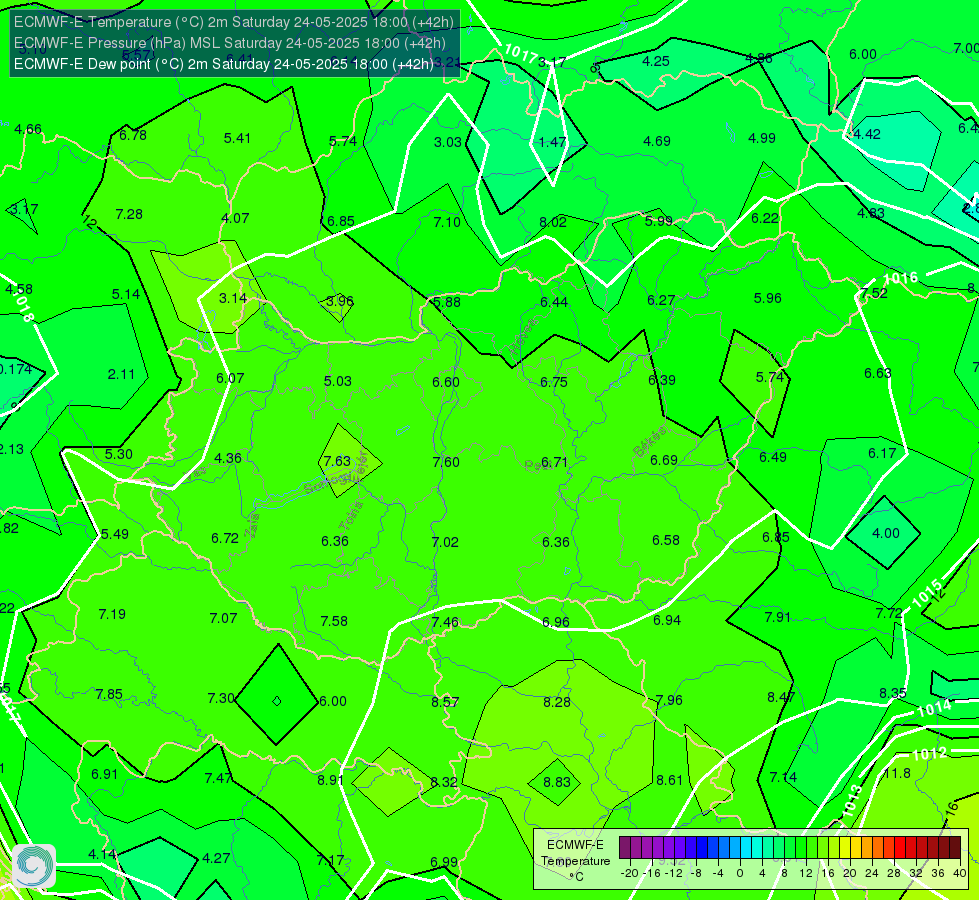Click the 4.99 dew point value
The height and width of the screenshot is (900, 979).
coord(762,139)
